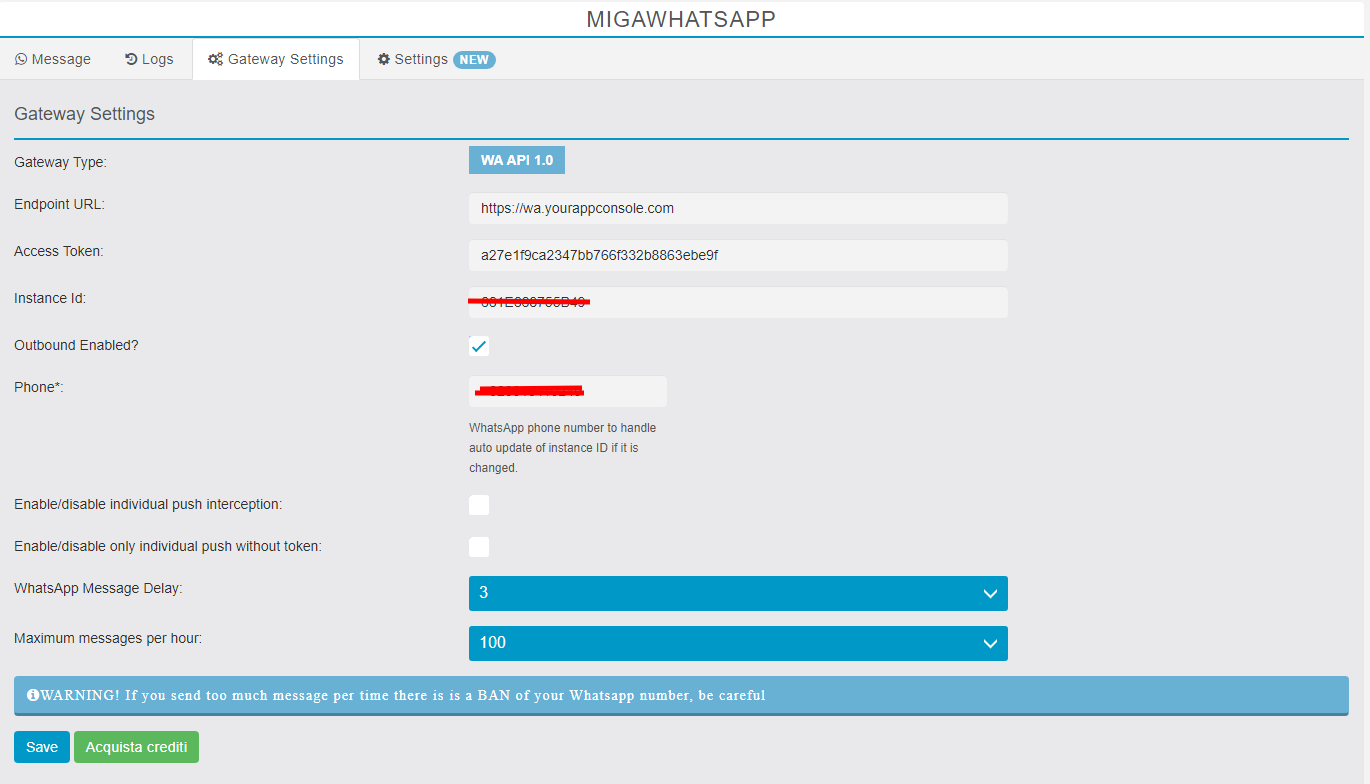This screenshot has height=784, width=1370.
Task: Click into the Access Token field
Action: 737,256
